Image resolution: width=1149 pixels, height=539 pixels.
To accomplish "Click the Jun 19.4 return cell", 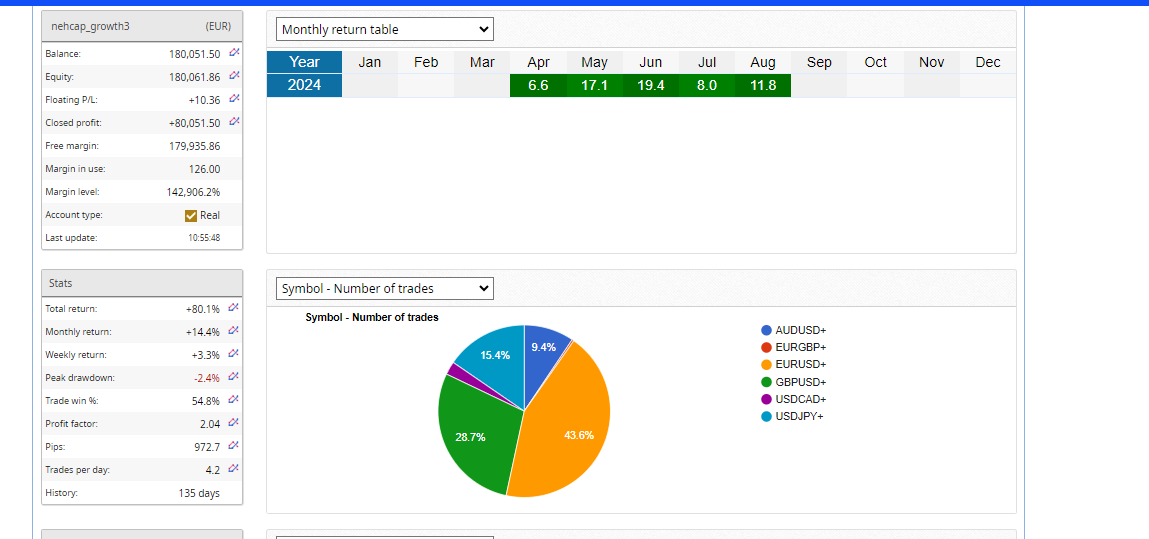I will [x=650, y=85].
